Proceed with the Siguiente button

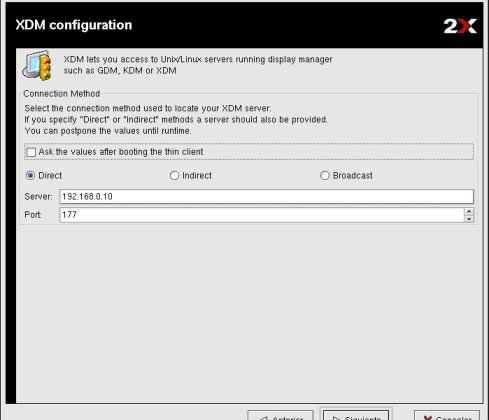click(356, 416)
